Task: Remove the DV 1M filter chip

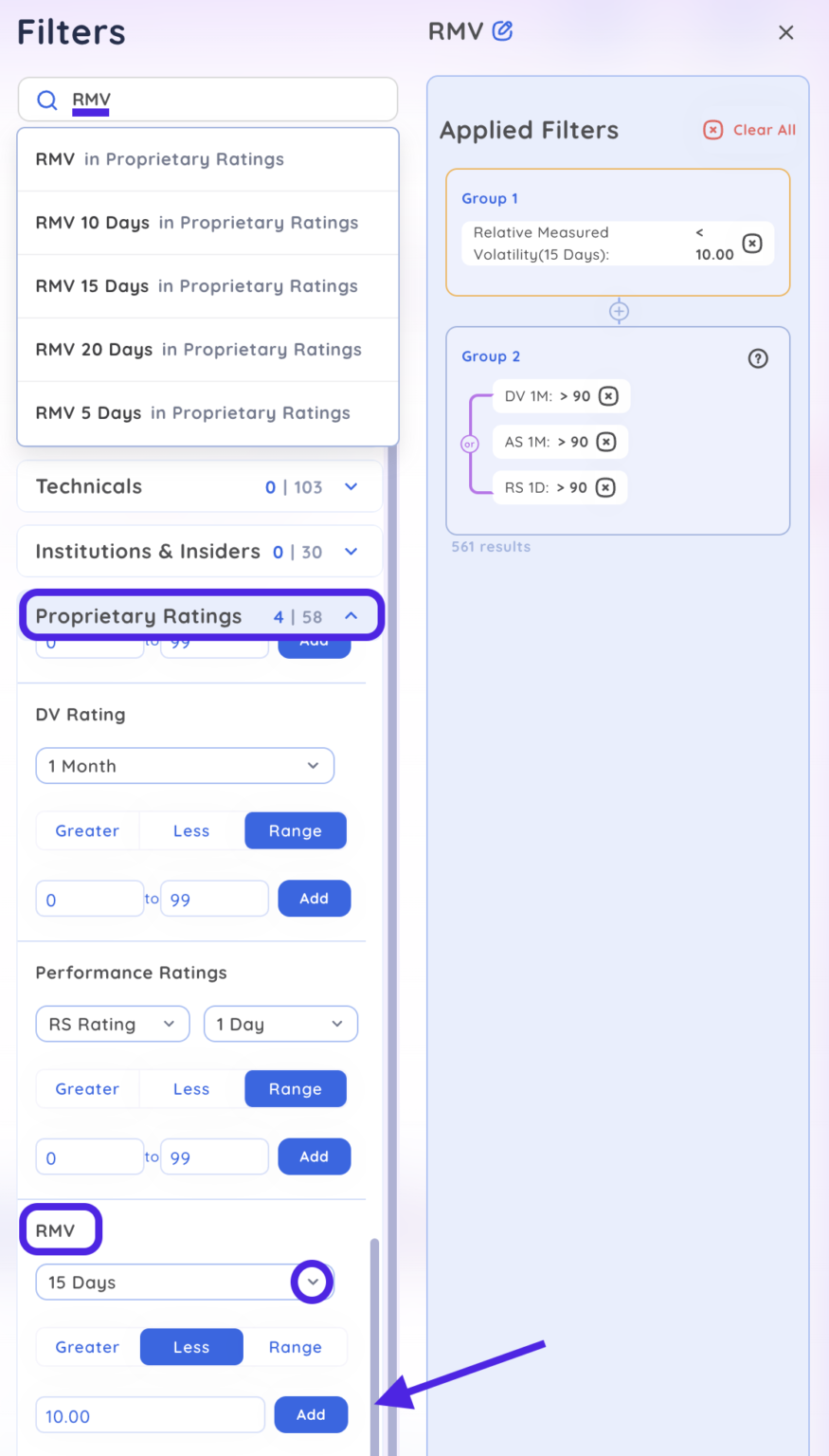Action: coord(608,396)
